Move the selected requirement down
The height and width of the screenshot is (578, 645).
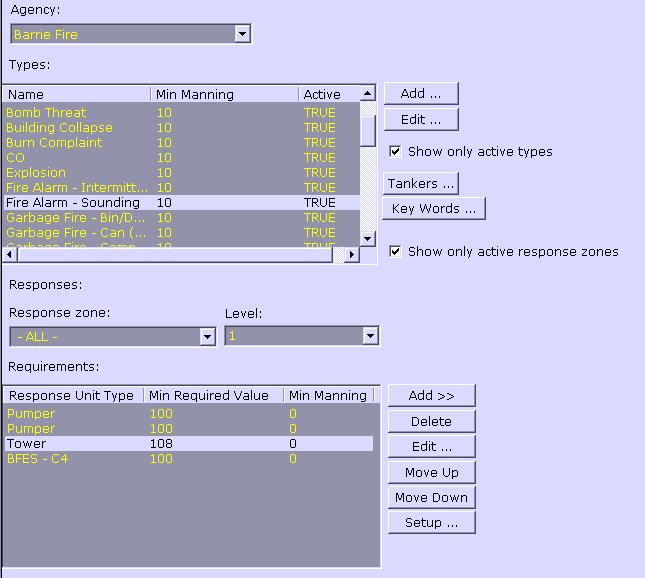click(x=431, y=498)
